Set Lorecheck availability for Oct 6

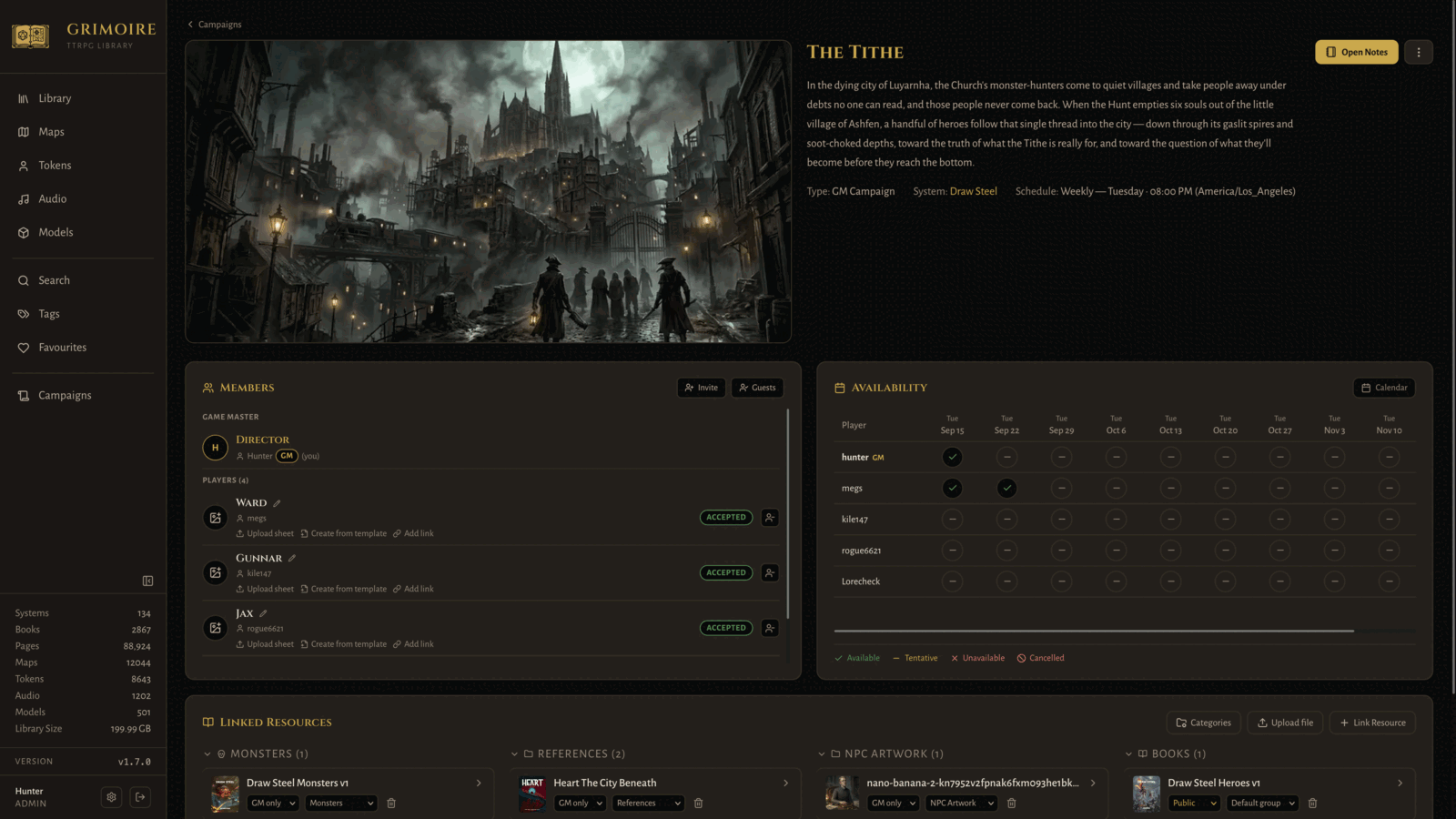pyautogui.click(x=1116, y=581)
